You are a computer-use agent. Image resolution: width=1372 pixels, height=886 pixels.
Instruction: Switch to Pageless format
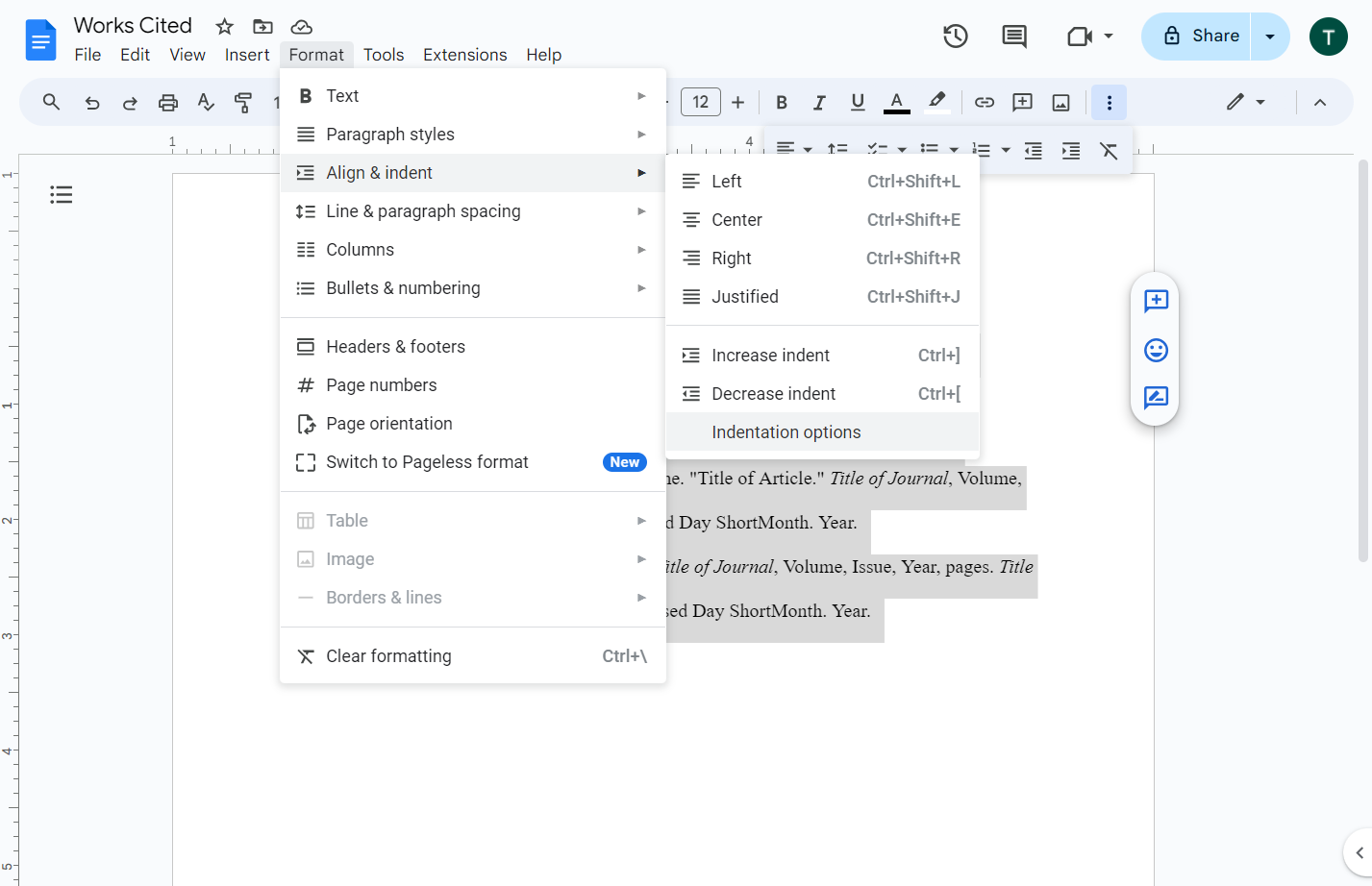pyautogui.click(x=472, y=462)
